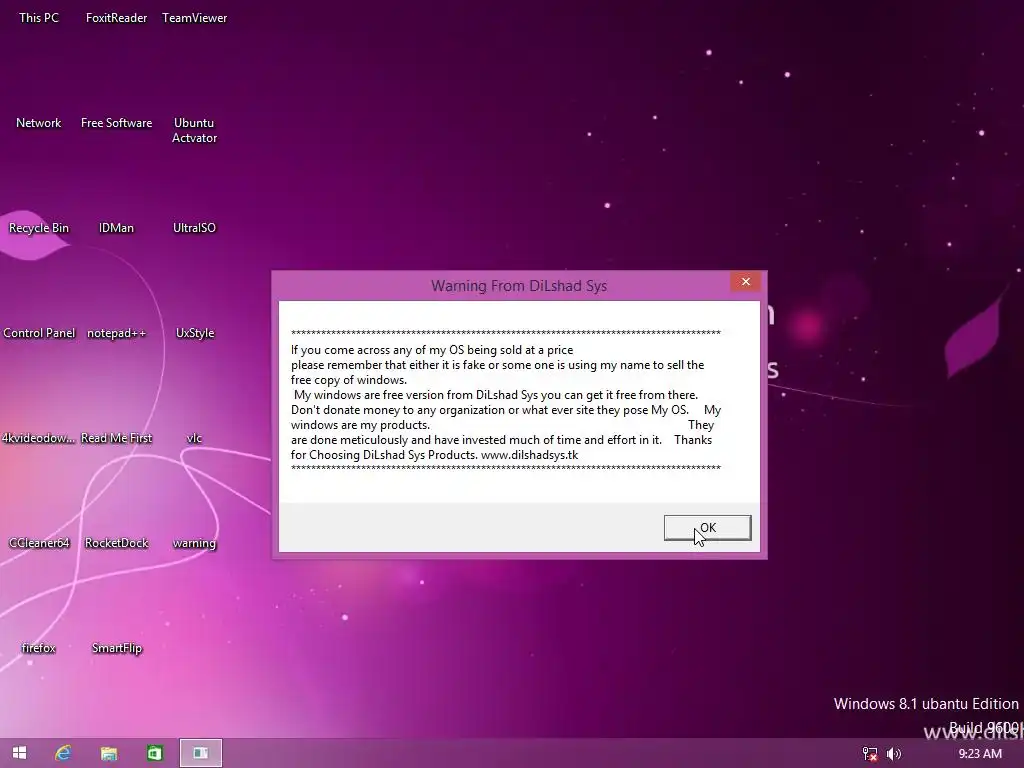Viewport: 1024px width, 768px height.
Task: Select CCleaner64 desktop shortcut
Action: [x=39, y=543]
